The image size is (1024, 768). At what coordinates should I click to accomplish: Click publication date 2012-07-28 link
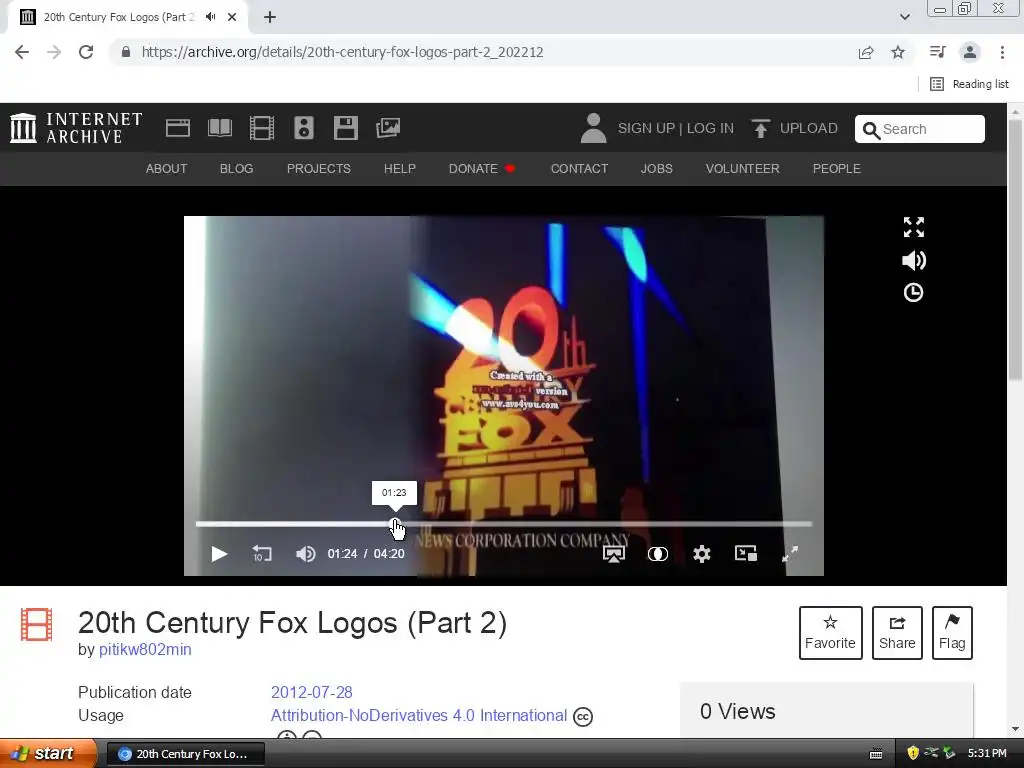(x=312, y=692)
